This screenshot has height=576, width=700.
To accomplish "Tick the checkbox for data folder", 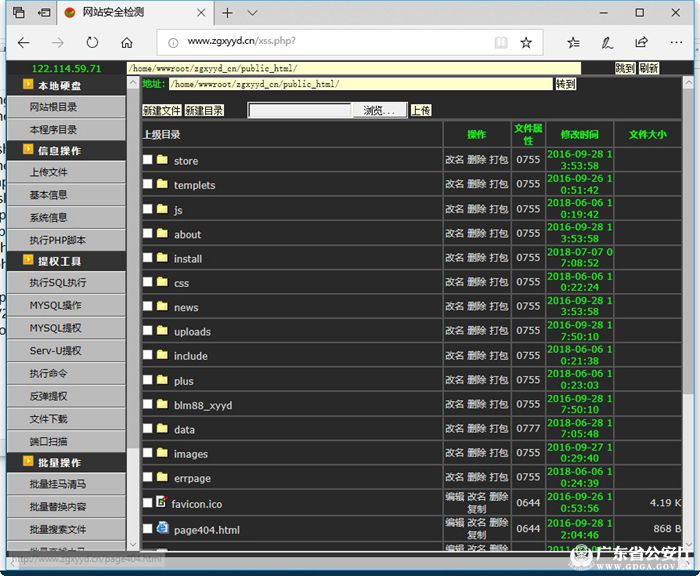I will click(148, 428).
